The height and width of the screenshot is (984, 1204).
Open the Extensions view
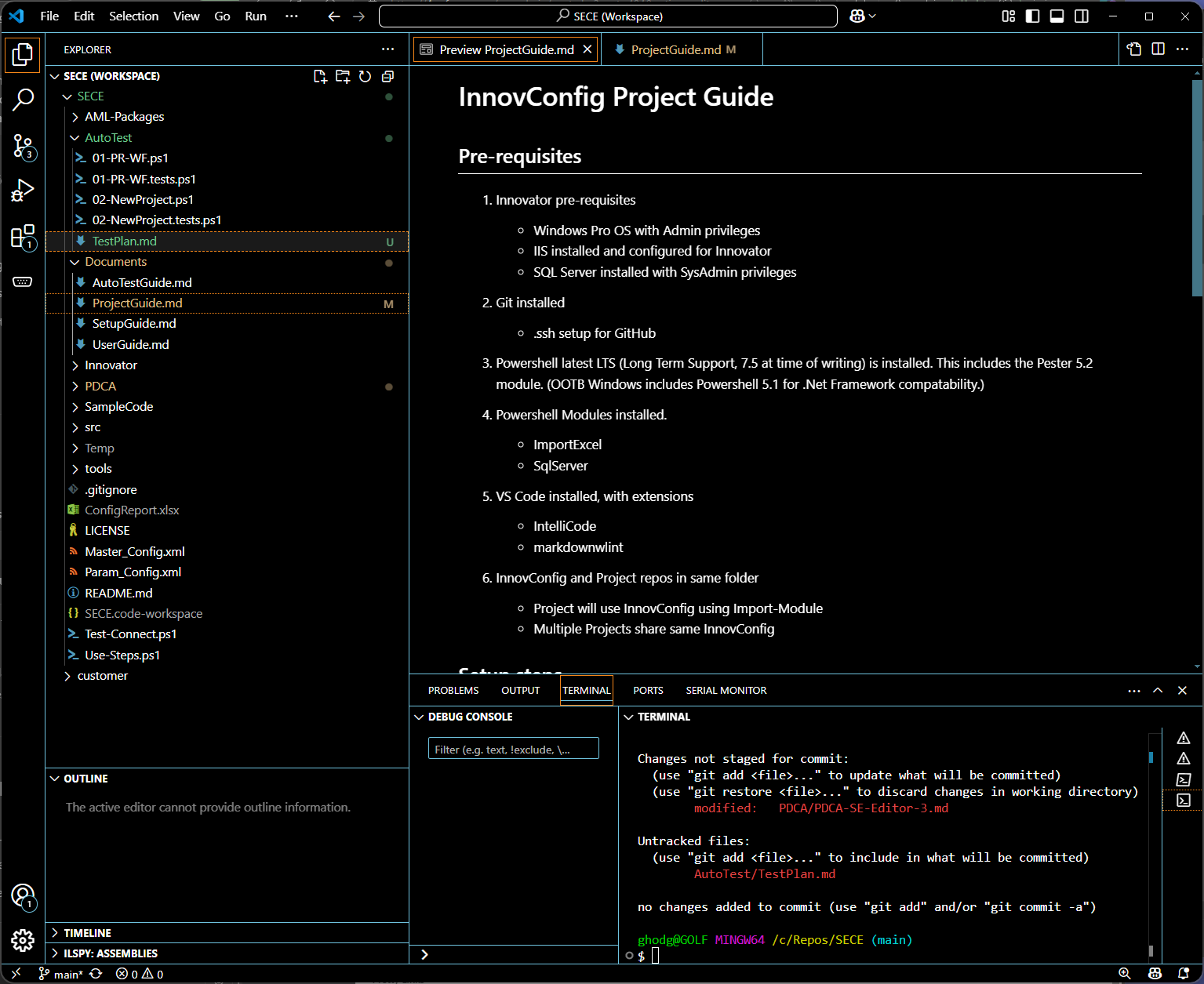(x=23, y=236)
